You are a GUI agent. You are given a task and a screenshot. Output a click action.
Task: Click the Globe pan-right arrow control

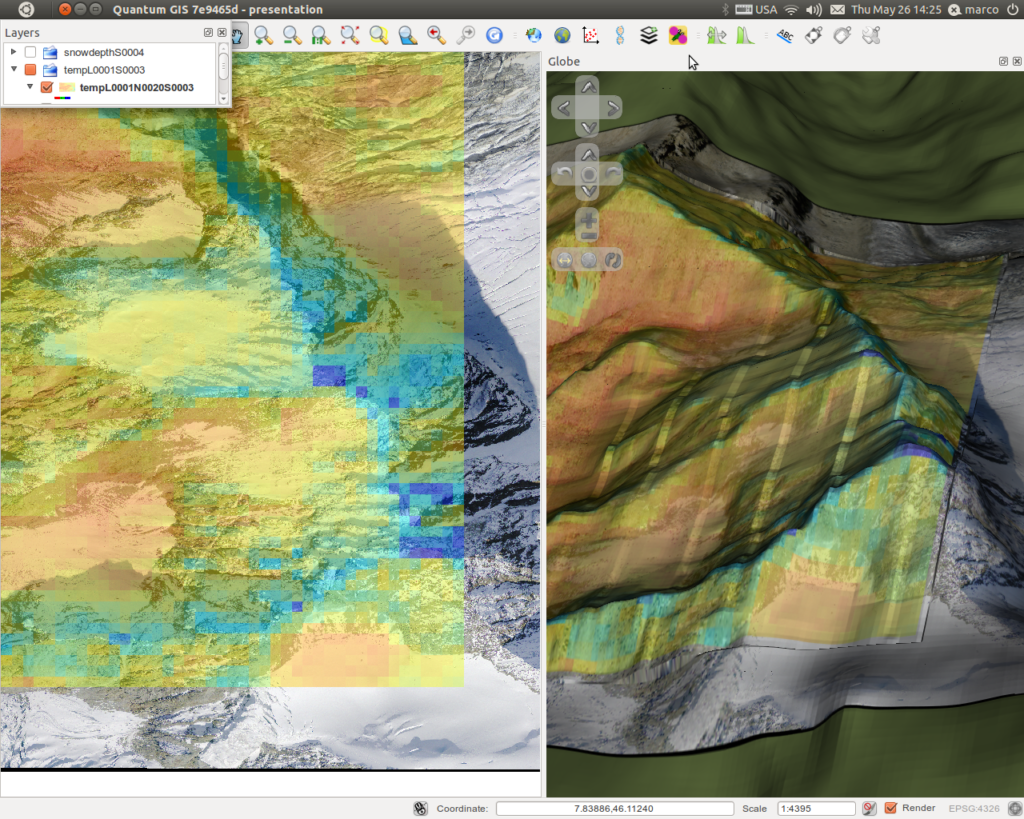612,108
